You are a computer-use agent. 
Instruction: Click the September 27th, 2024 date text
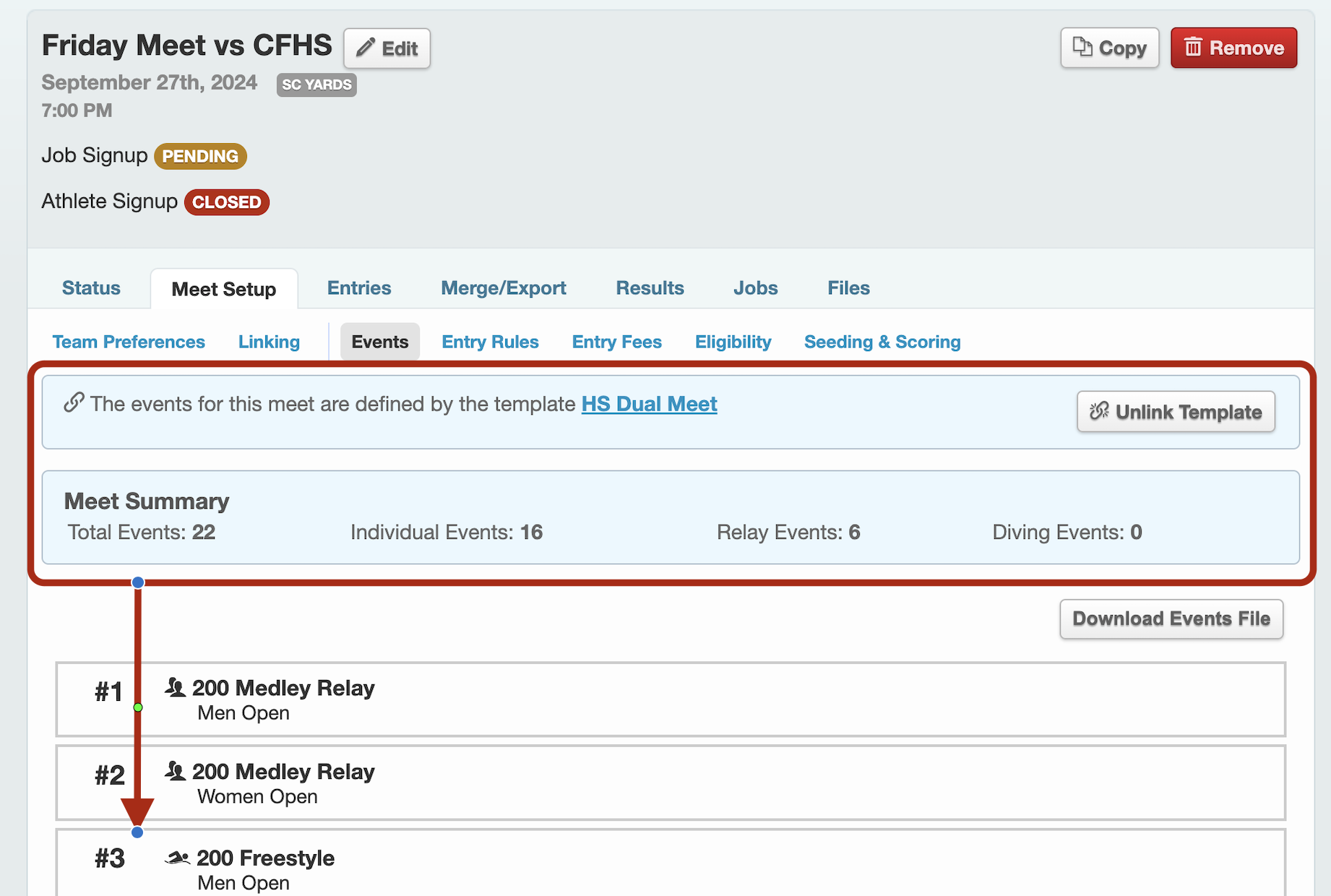click(x=149, y=82)
